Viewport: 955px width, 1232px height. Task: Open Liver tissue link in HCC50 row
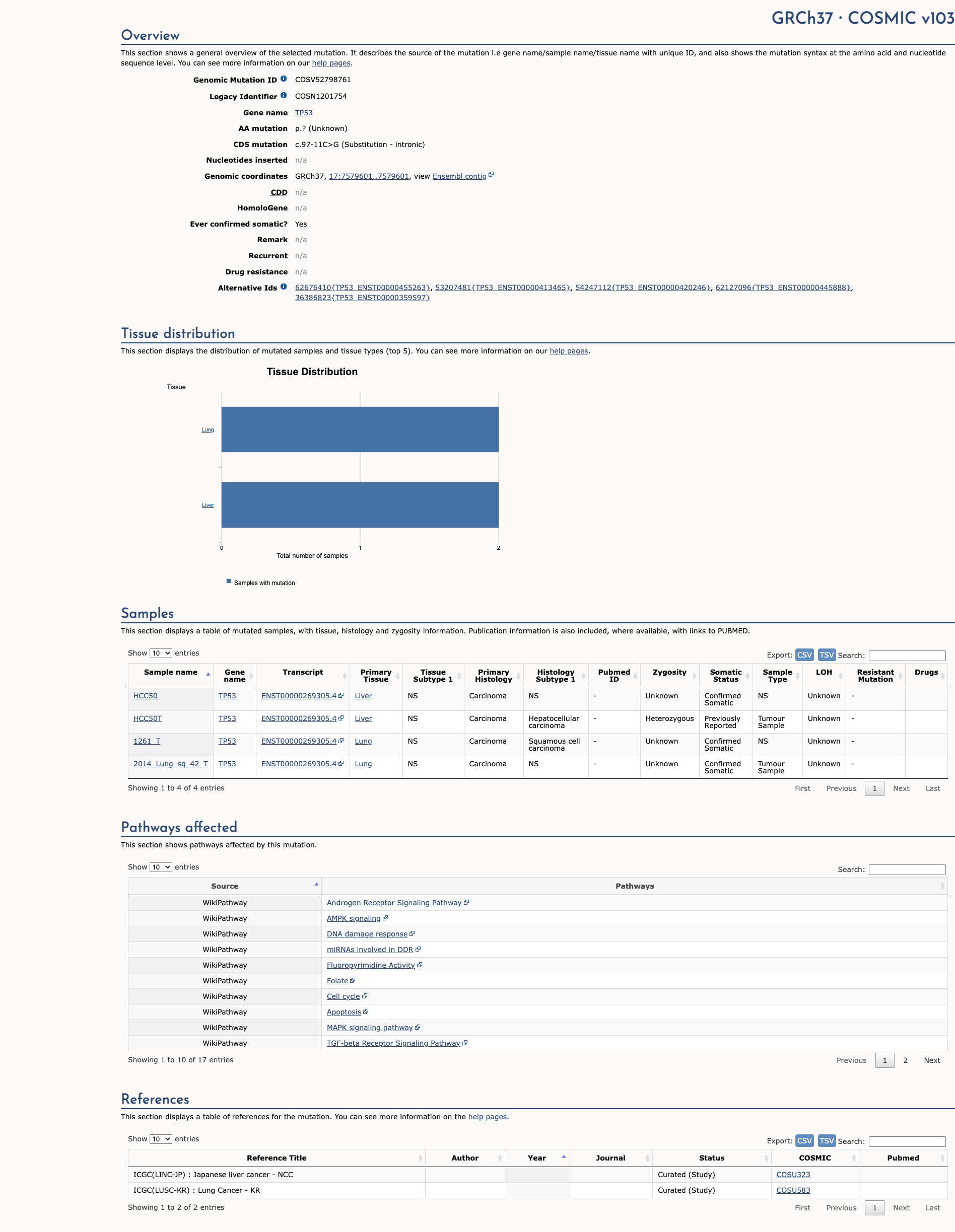coord(363,696)
